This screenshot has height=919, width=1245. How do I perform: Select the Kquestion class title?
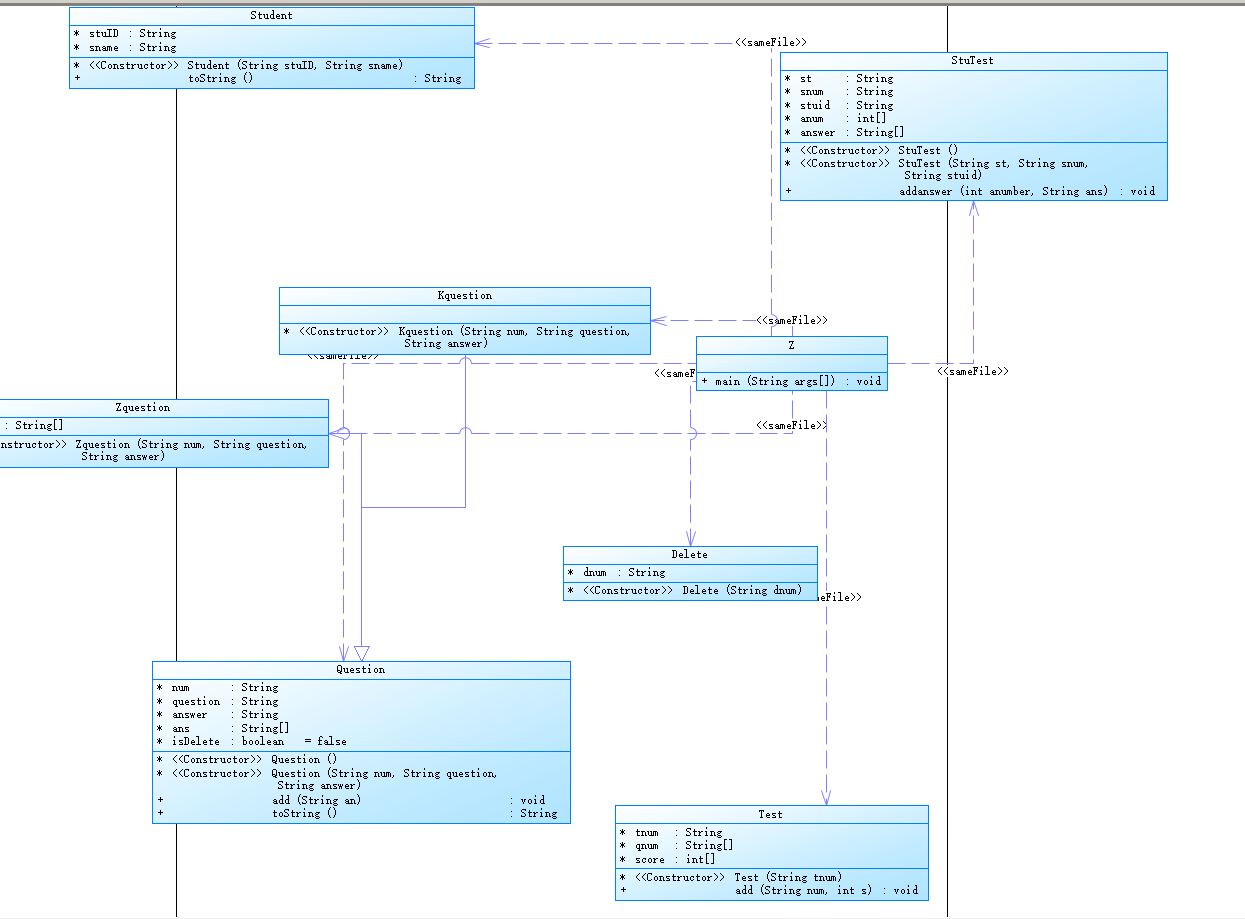(x=465, y=296)
